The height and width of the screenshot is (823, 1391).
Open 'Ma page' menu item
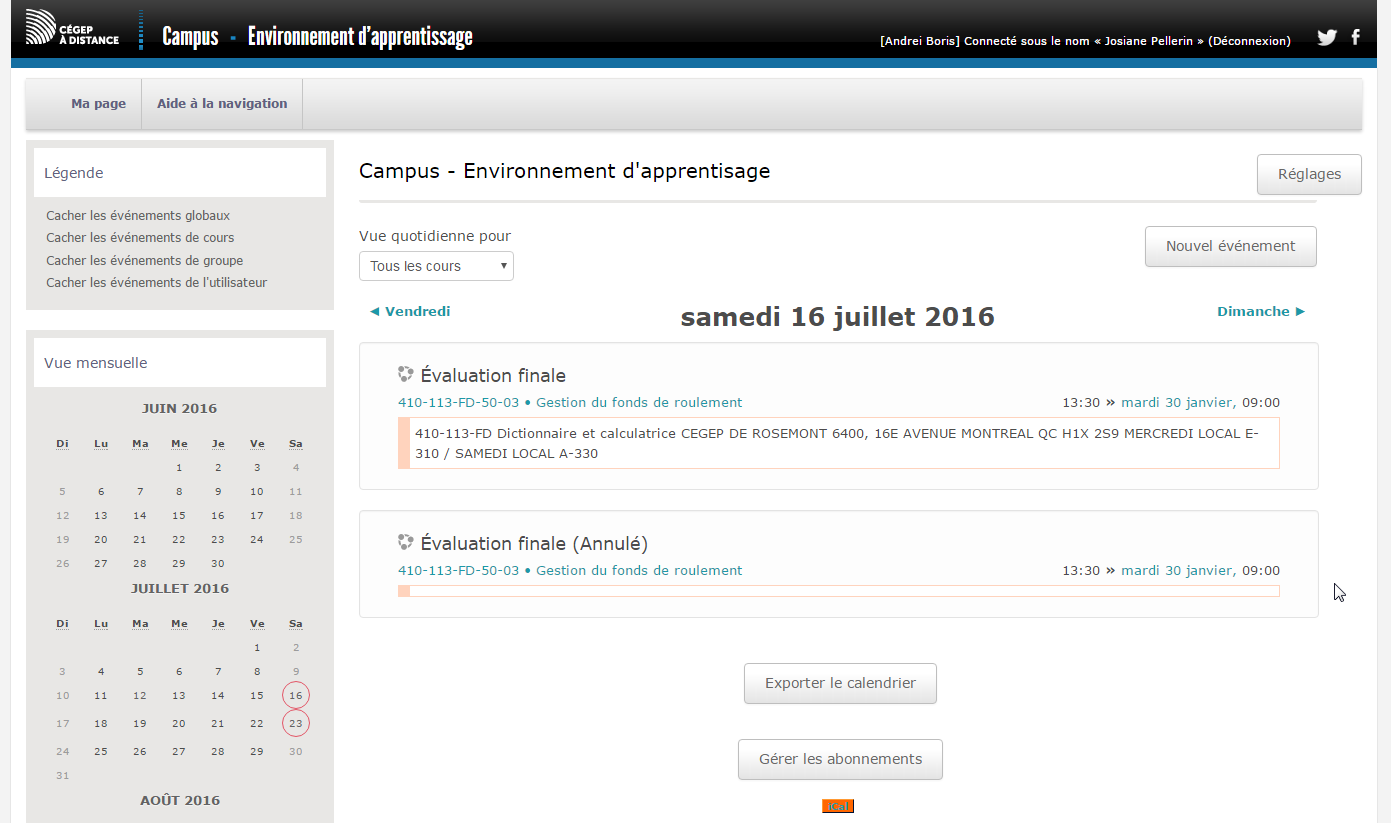[x=98, y=104]
